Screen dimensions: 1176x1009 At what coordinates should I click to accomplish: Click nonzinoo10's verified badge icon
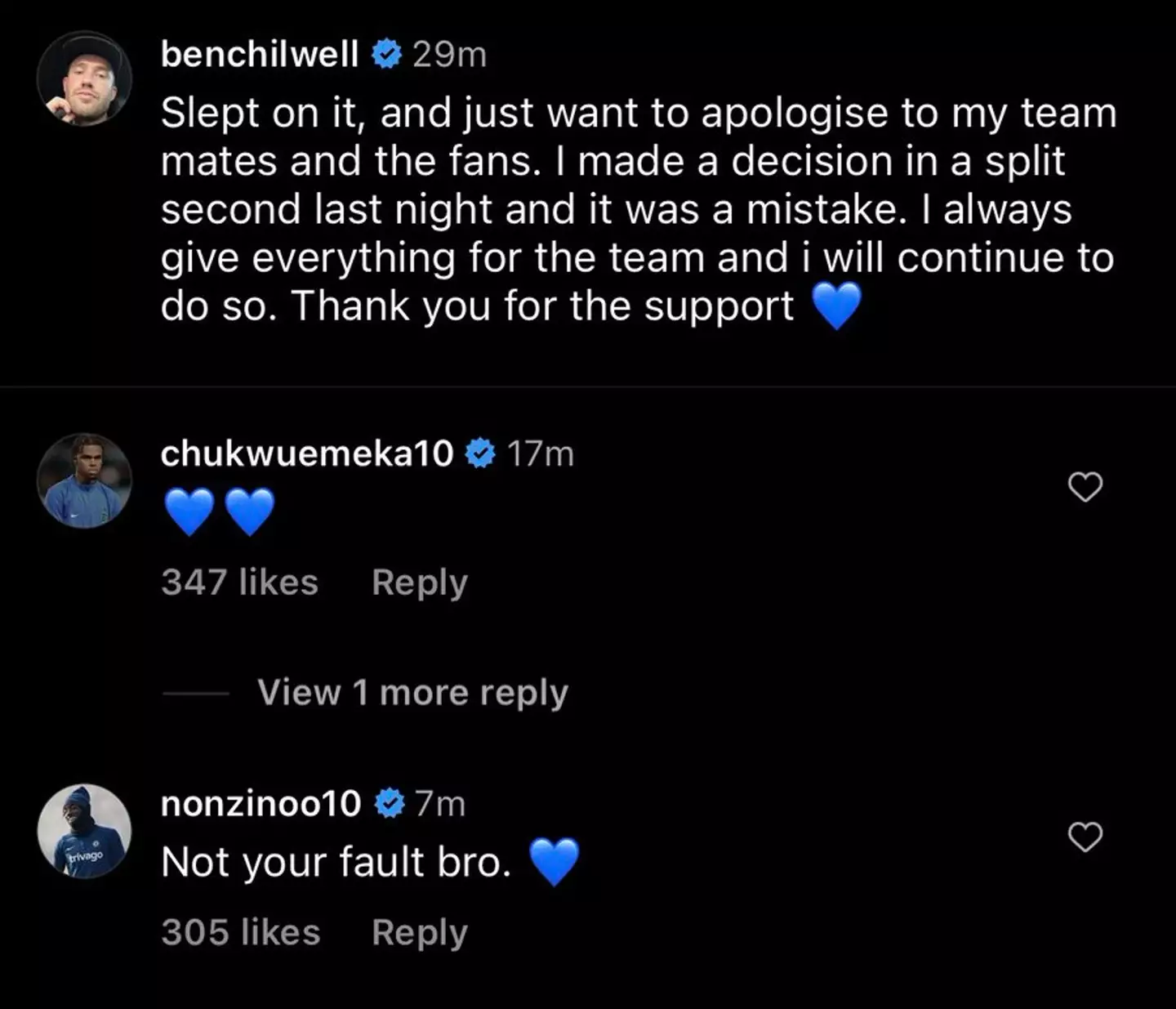390,804
